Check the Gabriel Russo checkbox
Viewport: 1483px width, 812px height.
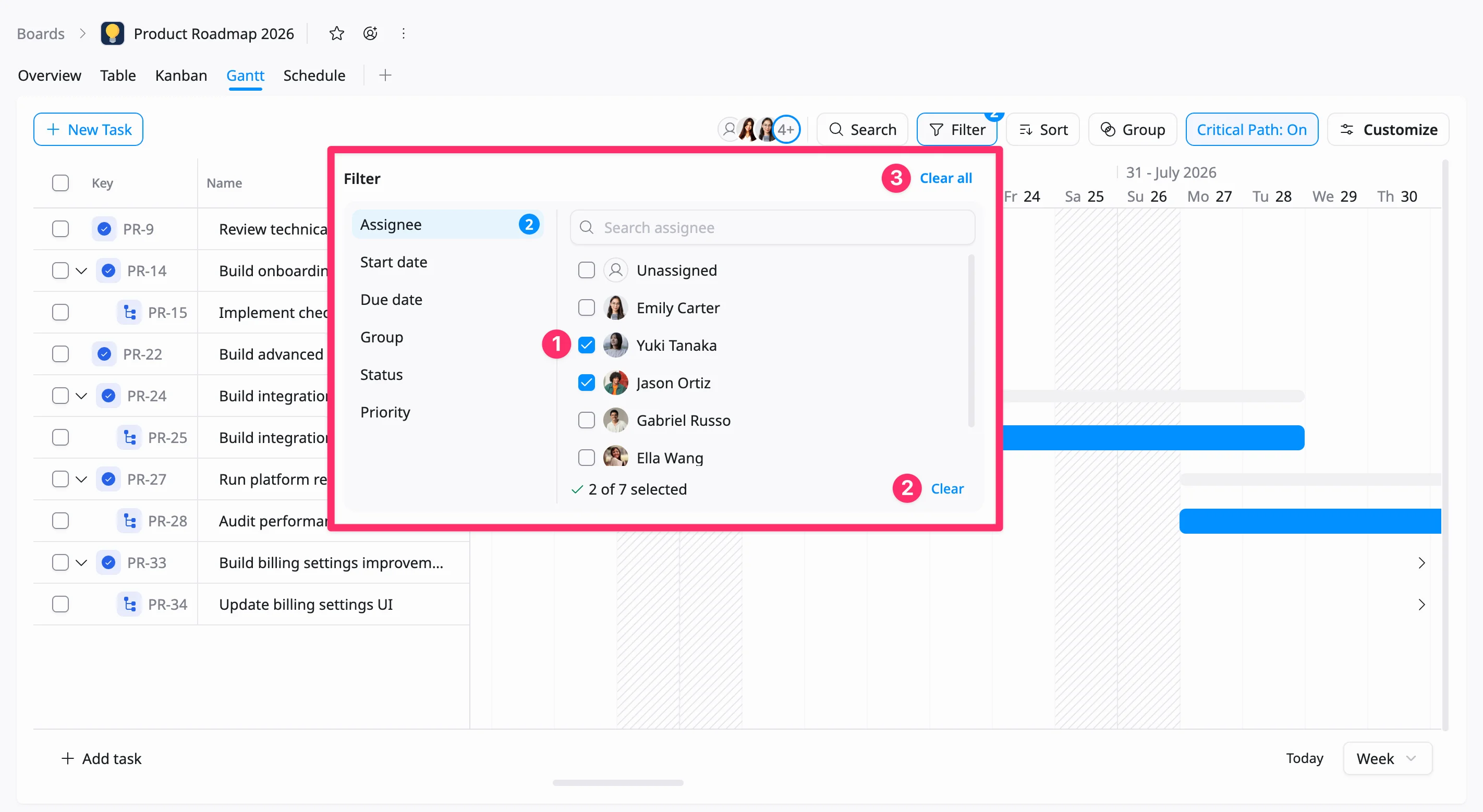click(x=586, y=421)
